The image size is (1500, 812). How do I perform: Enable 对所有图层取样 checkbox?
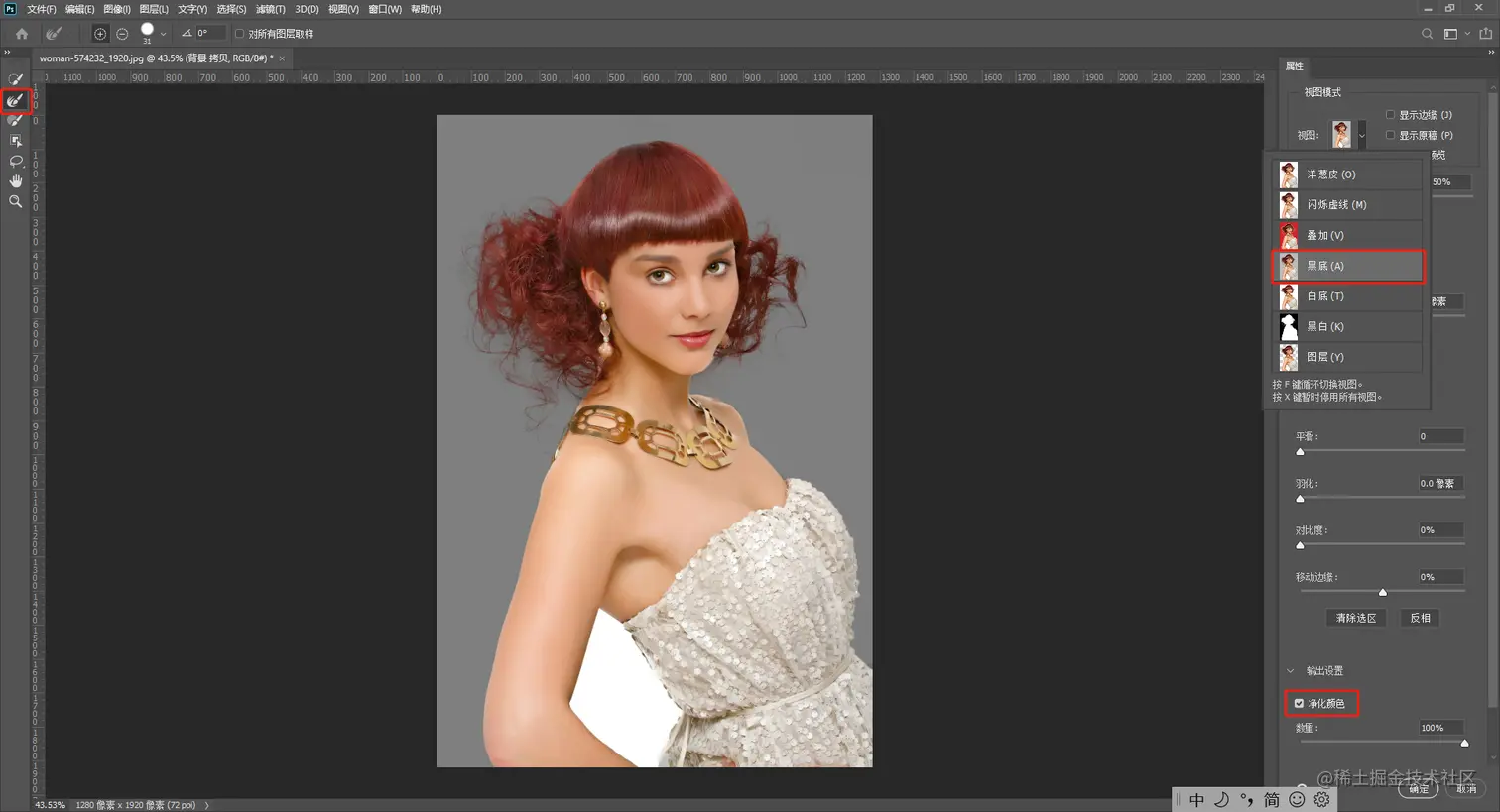(x=239, y=34)
